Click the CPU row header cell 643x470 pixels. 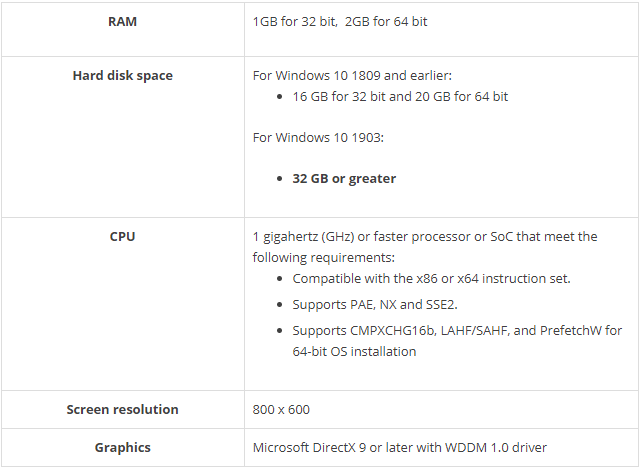click(122, 237)
